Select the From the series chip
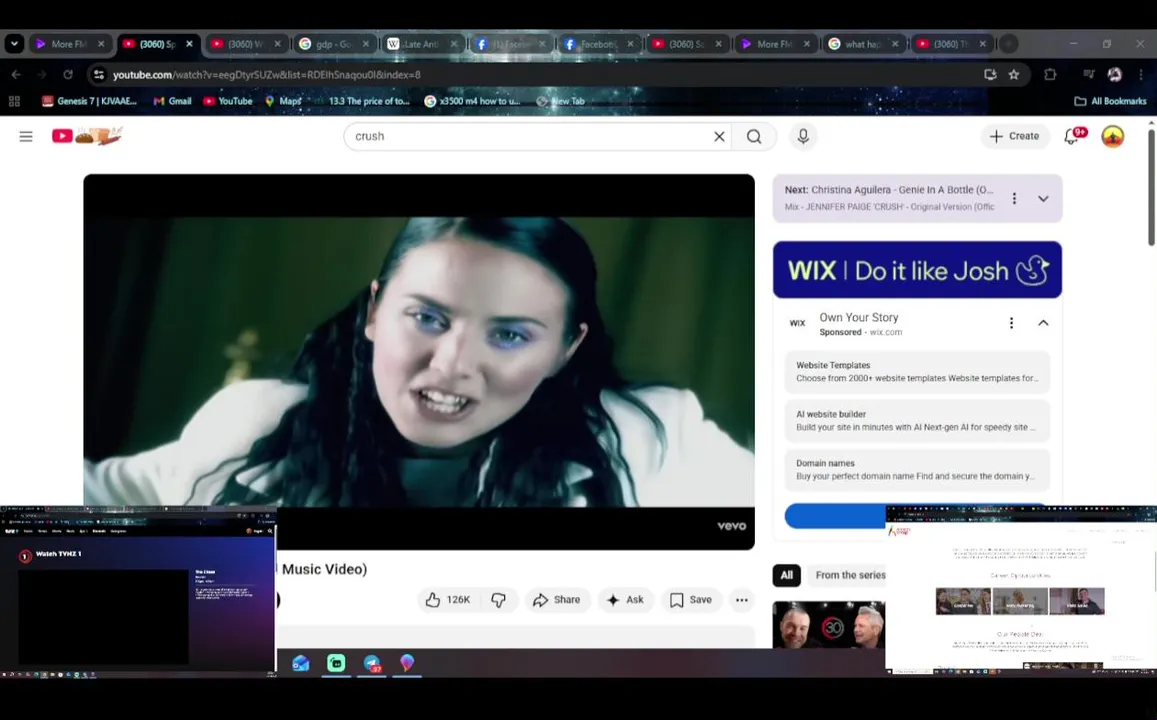Viewport: 1157px width, 720px height. [850, 575]
